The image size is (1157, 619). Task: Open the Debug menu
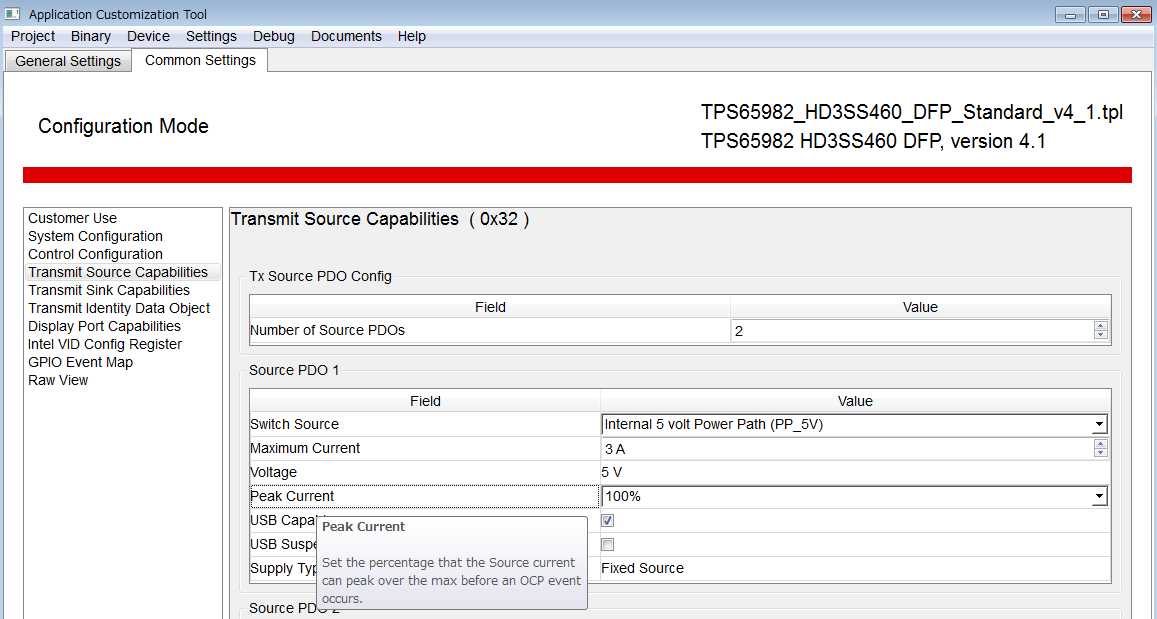click(274, 36)
